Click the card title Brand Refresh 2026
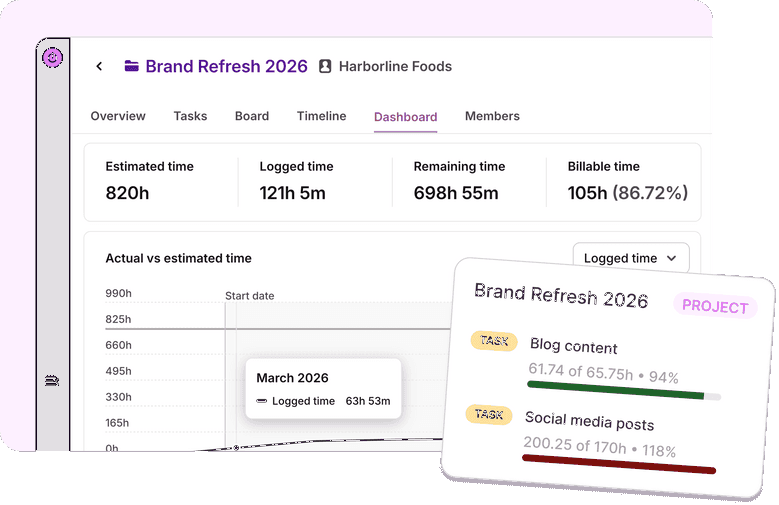Image resolution: width=779 pixels, height=505 pixels. 561,296
